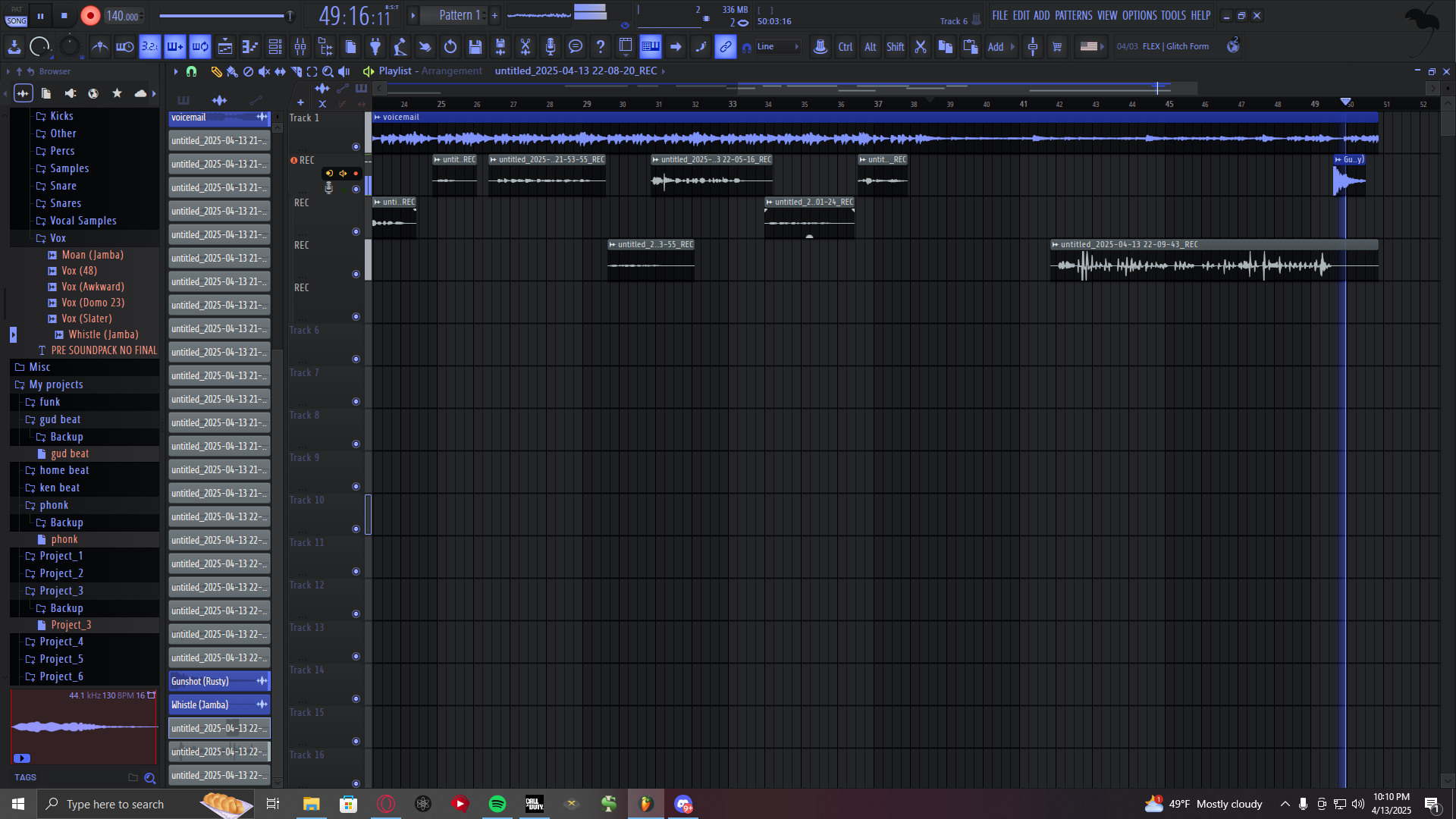
Task: Select the Paint brush tool
Action: (x=232, y=71)
